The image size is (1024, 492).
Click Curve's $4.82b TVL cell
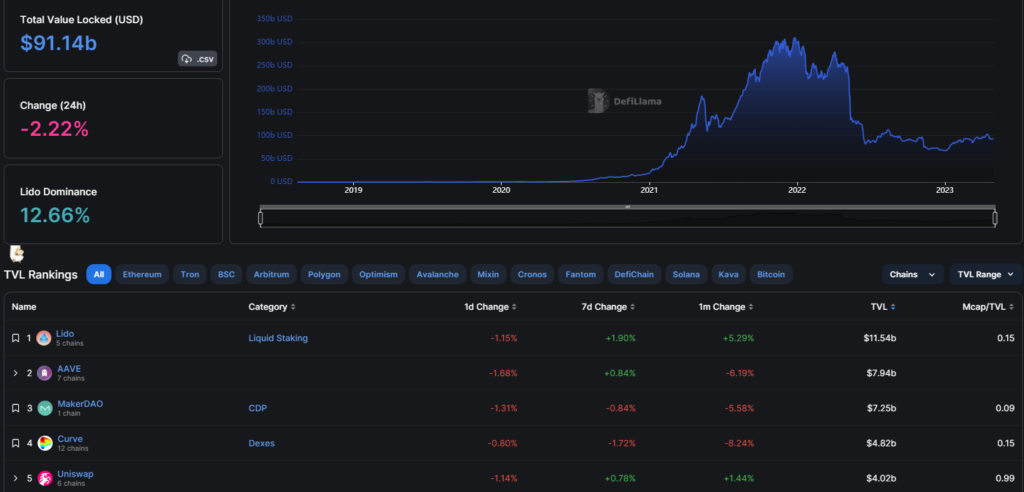pos(880,444)
